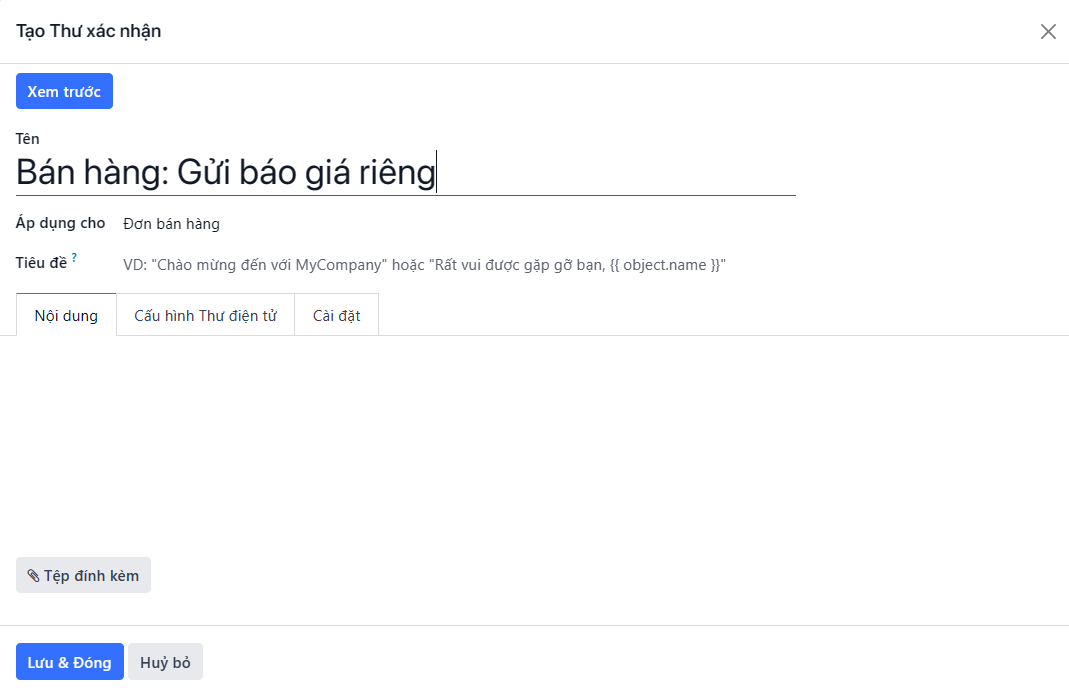The width and height of the screenshot is (1069, 692).
Task: Select the Cài đặt tab
Action: point(336,315)
